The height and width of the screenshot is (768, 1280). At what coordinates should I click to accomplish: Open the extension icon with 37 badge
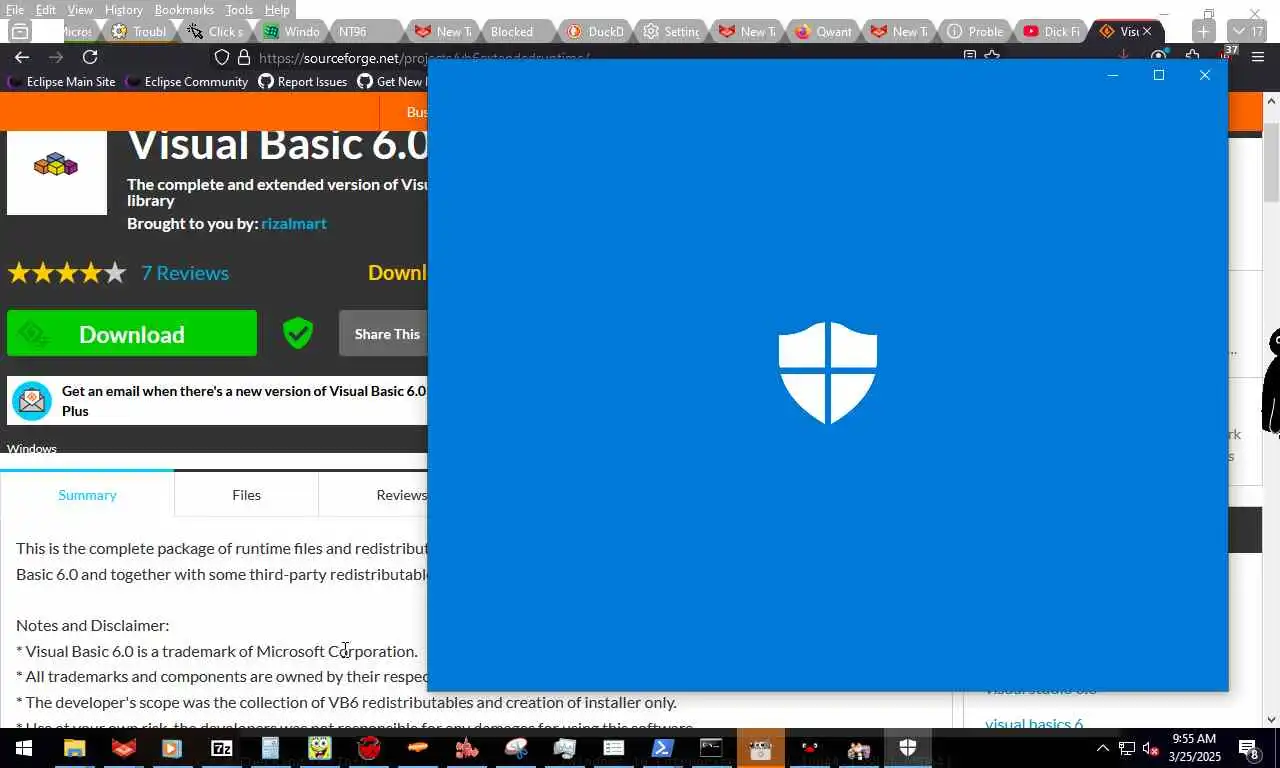click(x=1225, y=55)
